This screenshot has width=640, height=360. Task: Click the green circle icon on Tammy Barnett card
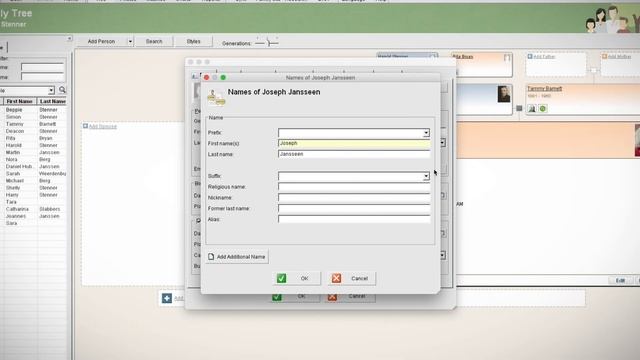click(x=542, y=109)
